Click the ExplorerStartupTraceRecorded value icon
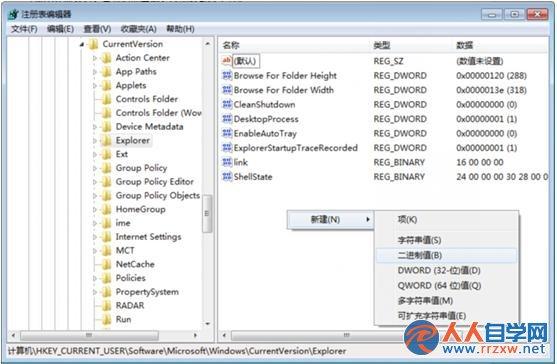 (x=227, y=148)
